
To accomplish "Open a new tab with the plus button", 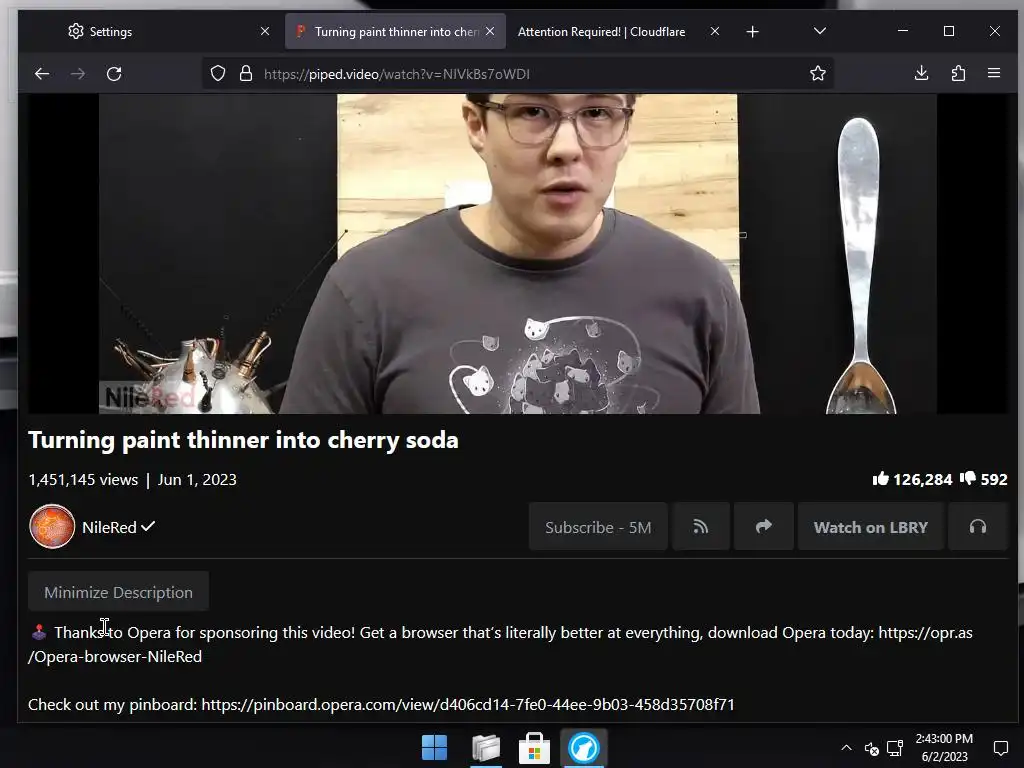I will (752, 31).
